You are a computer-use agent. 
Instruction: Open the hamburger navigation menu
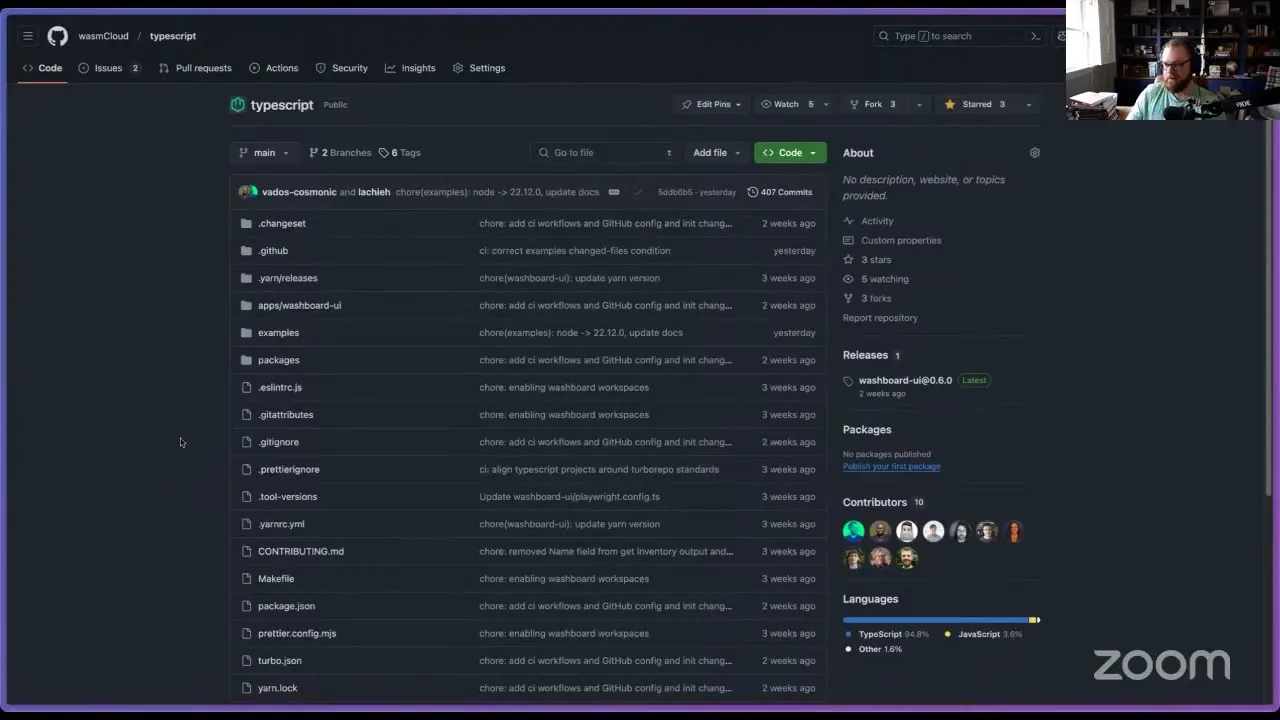click(x=28, y=36)
